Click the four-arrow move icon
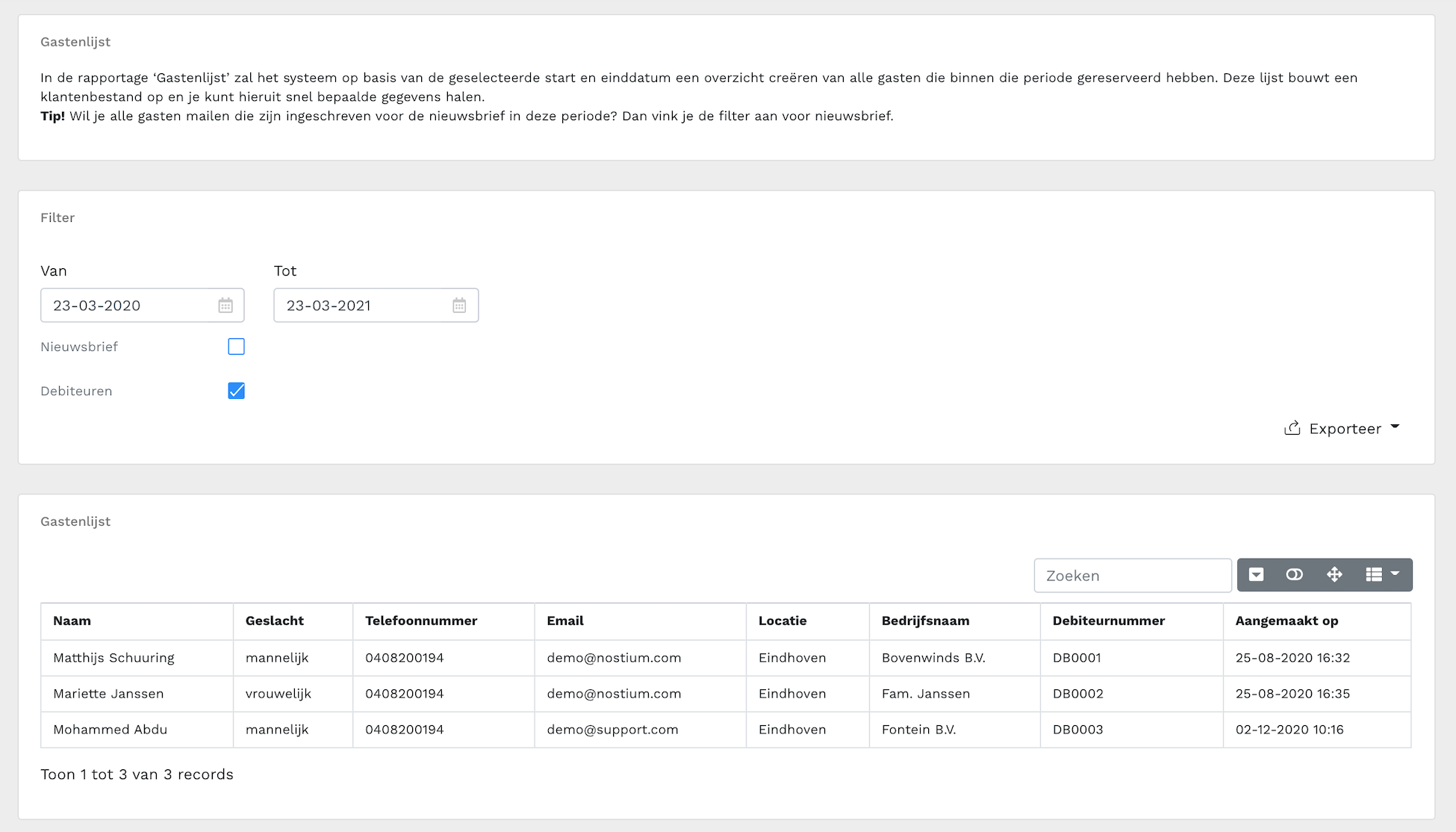Screen dimensions: 1456x832 (x=1334, y=574)
